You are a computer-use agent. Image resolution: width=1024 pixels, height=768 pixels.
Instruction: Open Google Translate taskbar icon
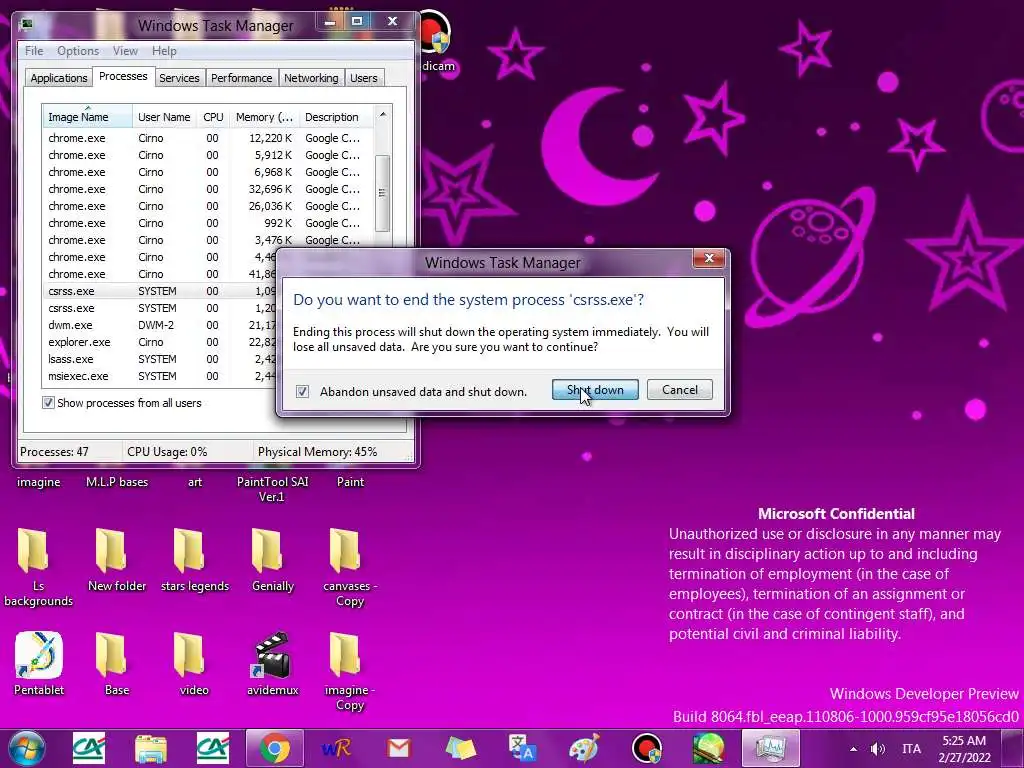pyautogui.click(x=522, y=748)
